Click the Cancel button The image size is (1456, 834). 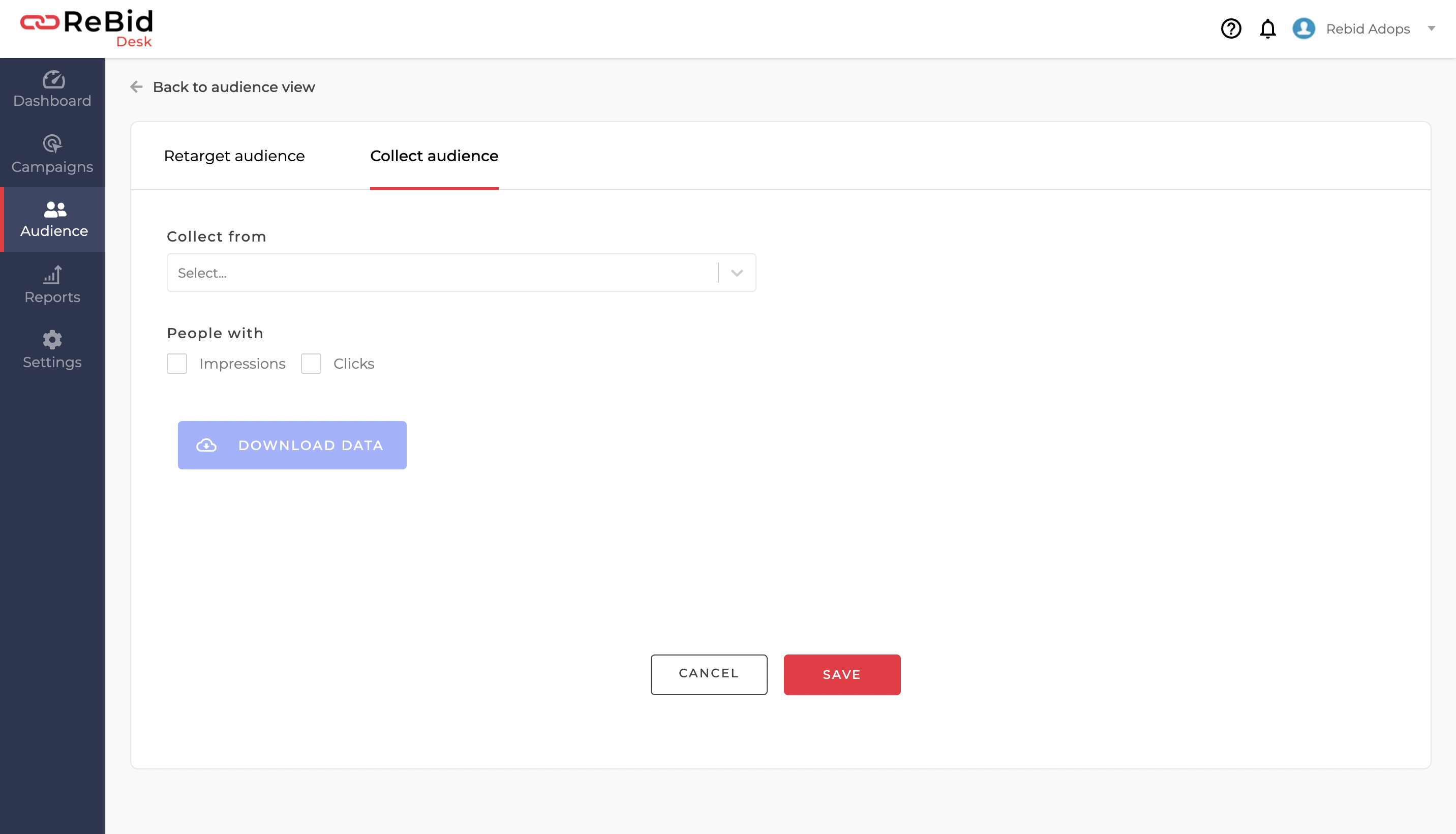[709, 674]
